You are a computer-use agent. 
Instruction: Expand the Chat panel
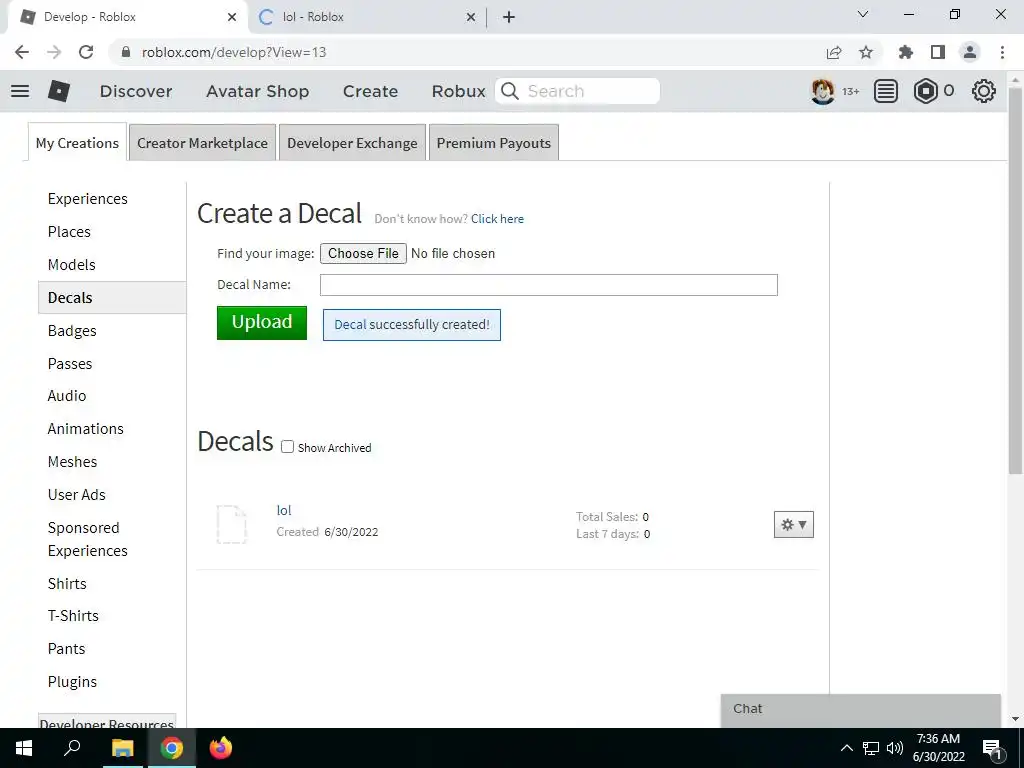click(861, 709)
